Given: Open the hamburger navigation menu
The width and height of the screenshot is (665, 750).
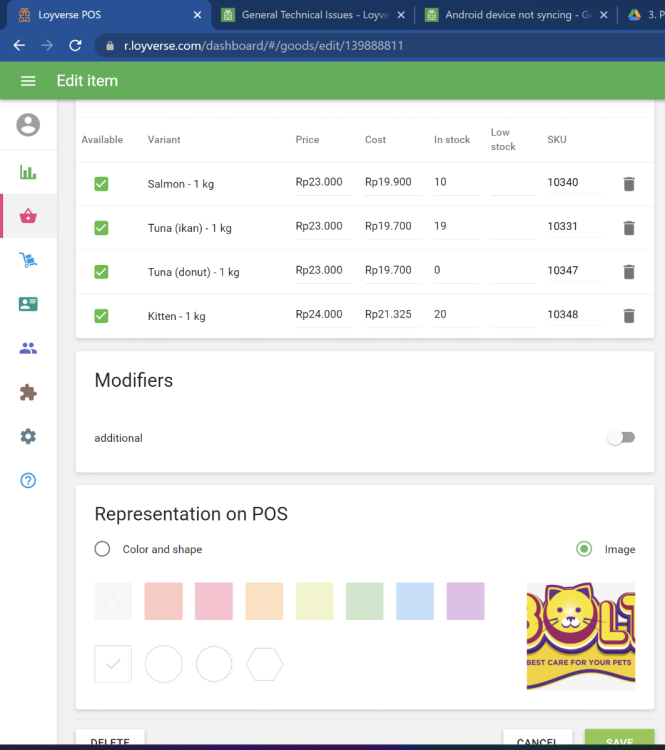Looking at the screenshot, I should [x=28, y=81].
